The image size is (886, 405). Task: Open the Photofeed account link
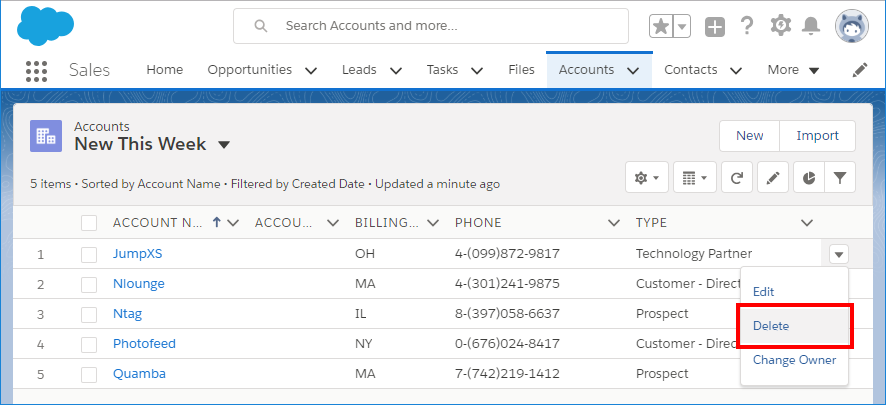click(144, 344)
